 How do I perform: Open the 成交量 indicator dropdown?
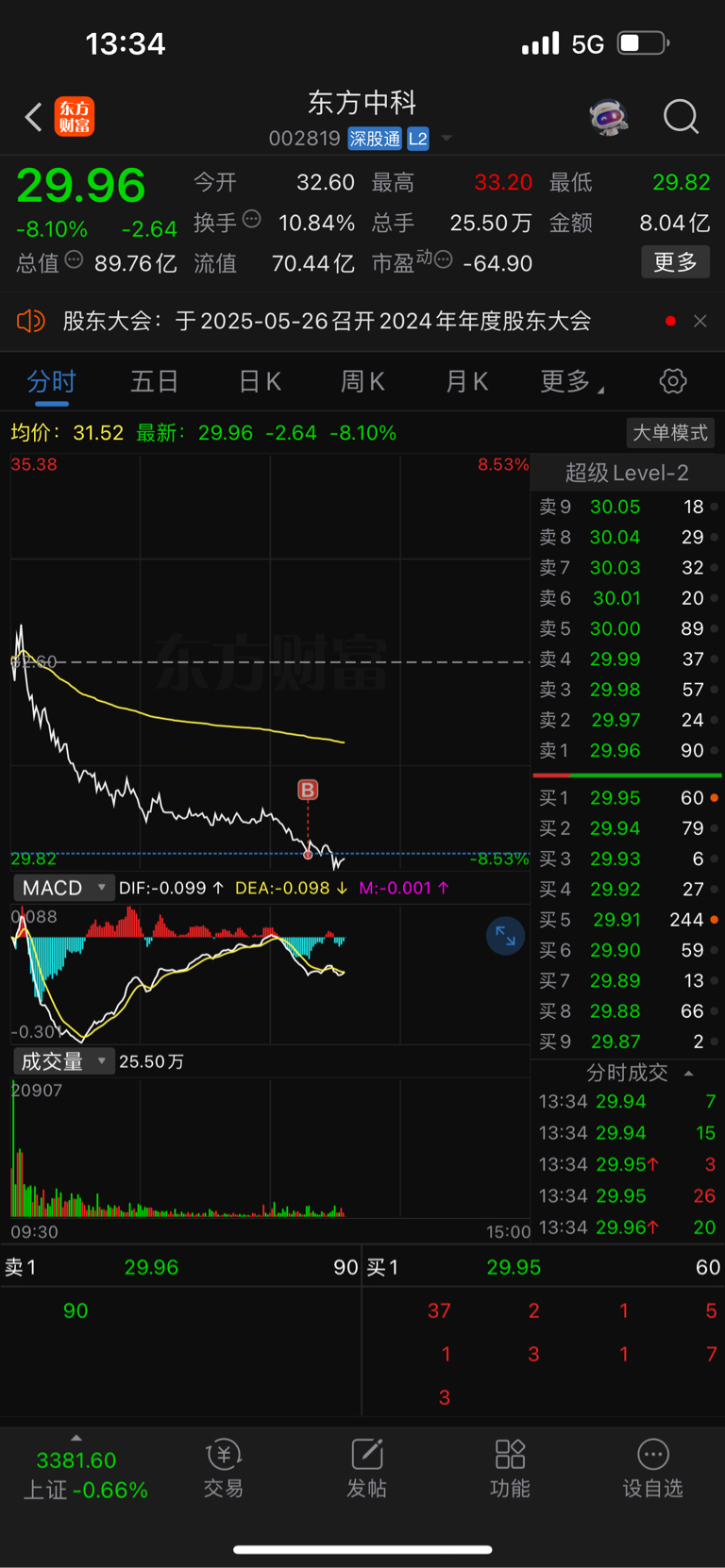tap(63, 1061)
